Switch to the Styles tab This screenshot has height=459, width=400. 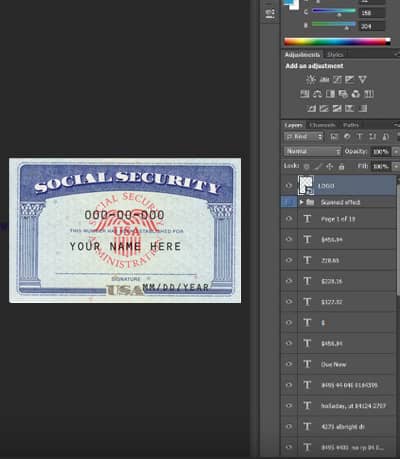tap(335, 55)
